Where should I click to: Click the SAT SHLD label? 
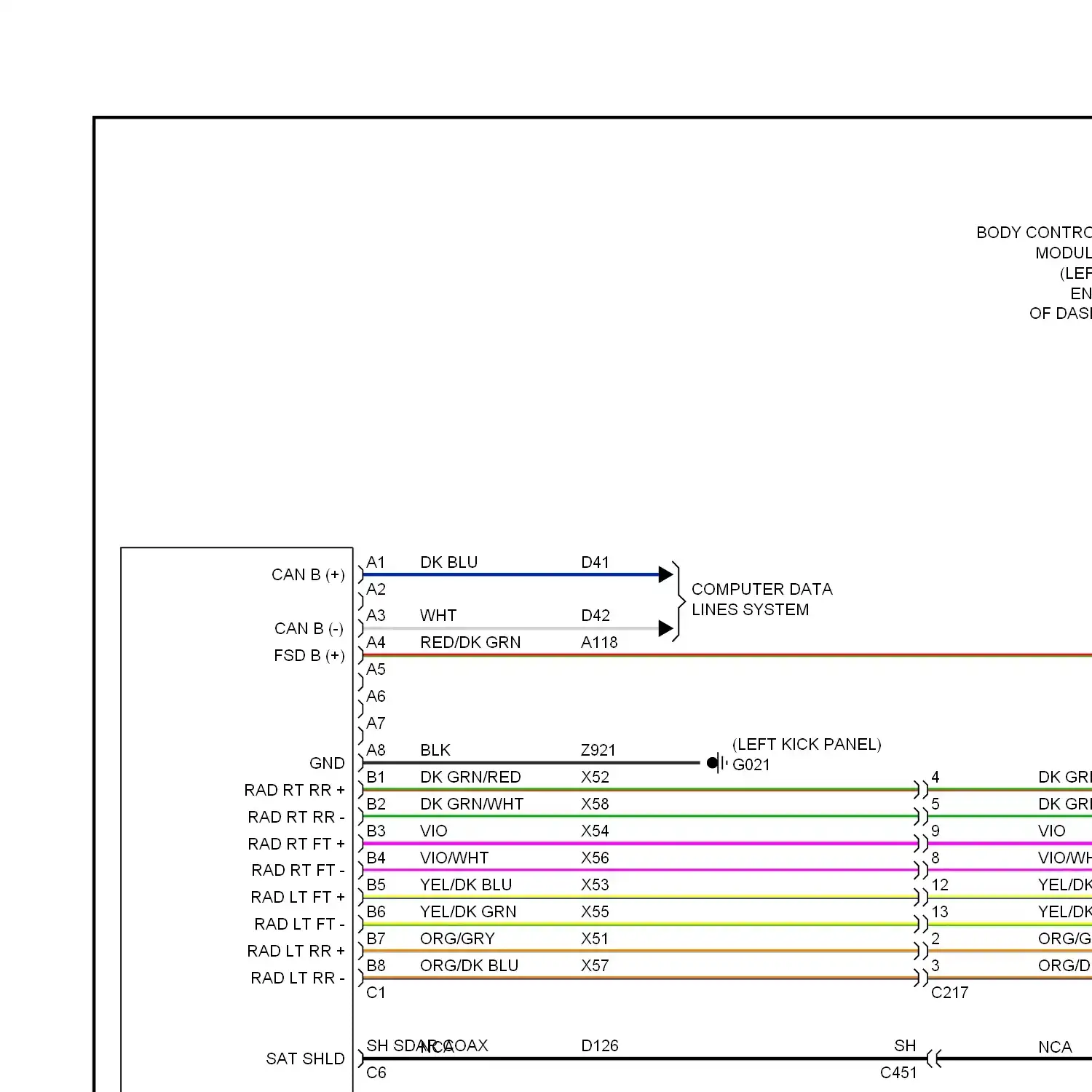[x=305, y=1059]
